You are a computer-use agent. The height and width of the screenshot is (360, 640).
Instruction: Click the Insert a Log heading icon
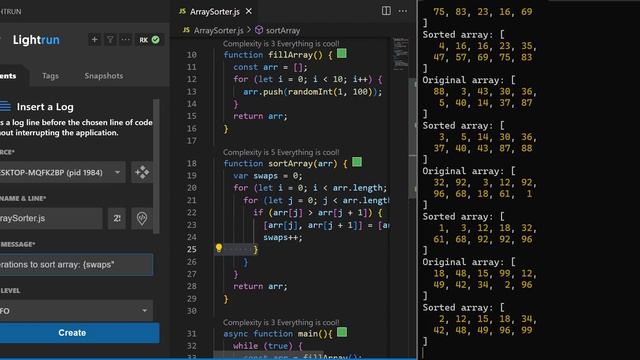point(5,107)
